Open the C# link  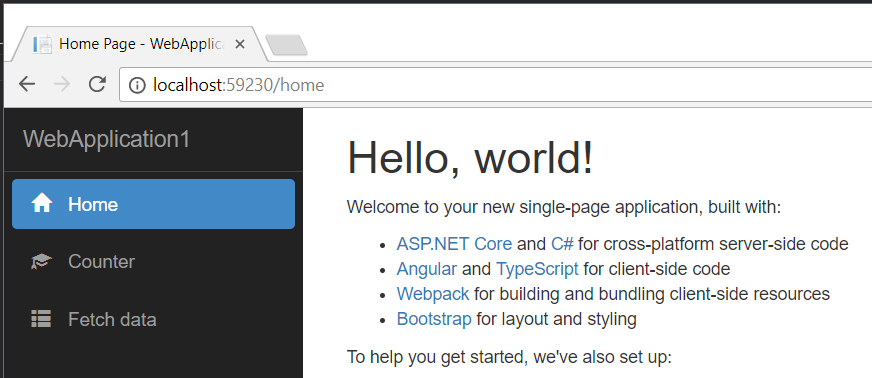[x=562, y=244]
